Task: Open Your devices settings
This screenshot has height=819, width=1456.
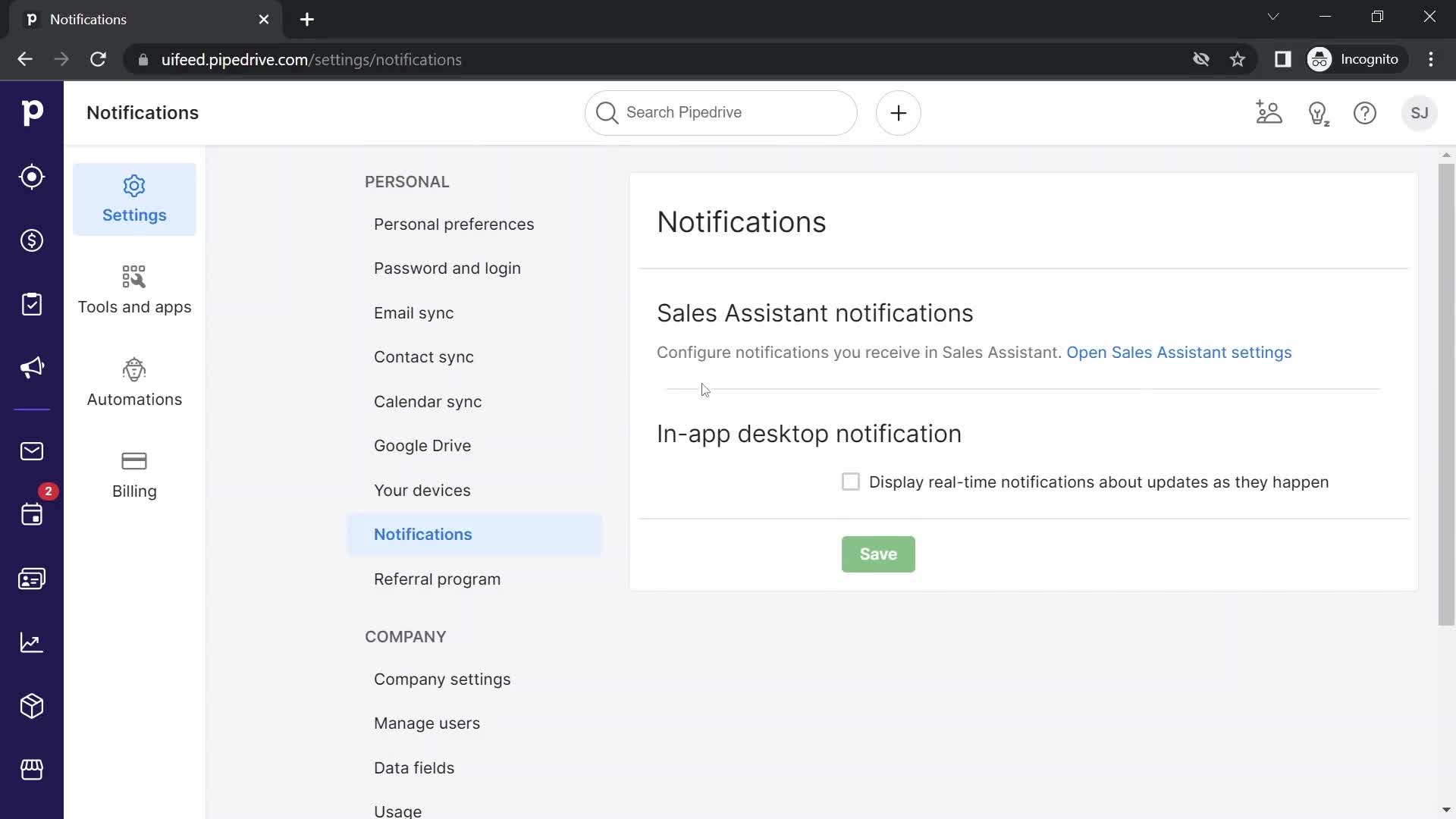Action: pyautogui.click(x=422, y=491)
